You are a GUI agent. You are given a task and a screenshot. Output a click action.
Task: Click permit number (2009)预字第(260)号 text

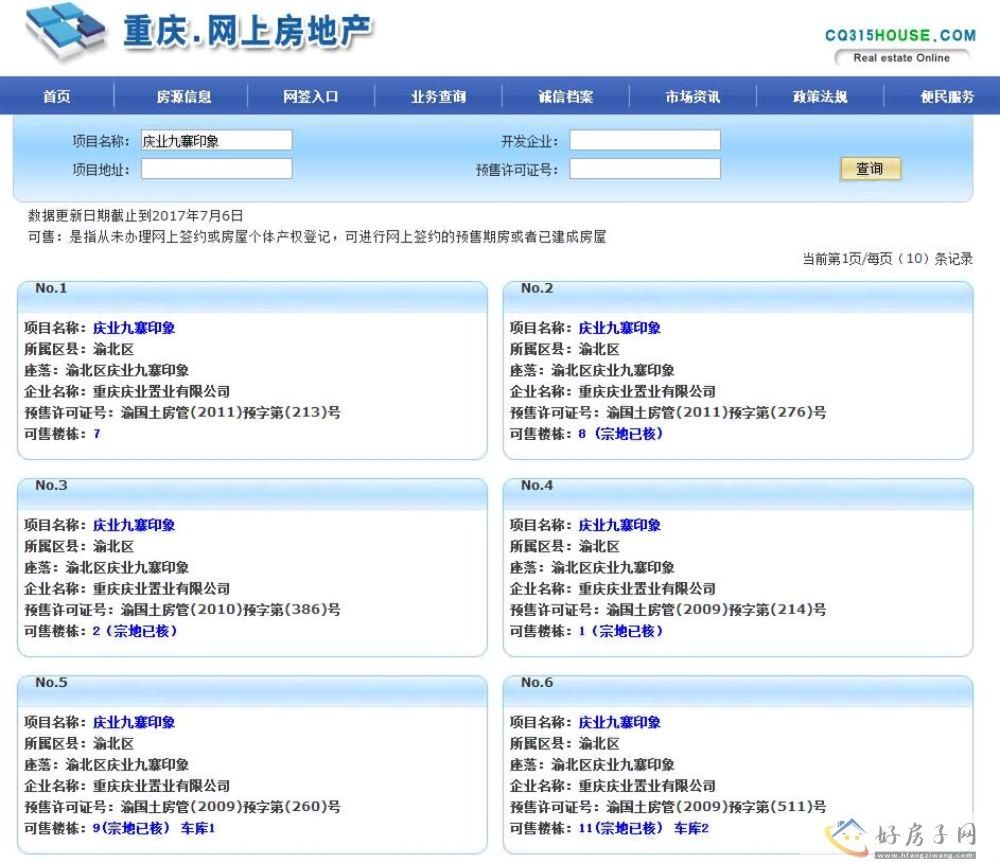pyautogui.click(x=265, y=807)
